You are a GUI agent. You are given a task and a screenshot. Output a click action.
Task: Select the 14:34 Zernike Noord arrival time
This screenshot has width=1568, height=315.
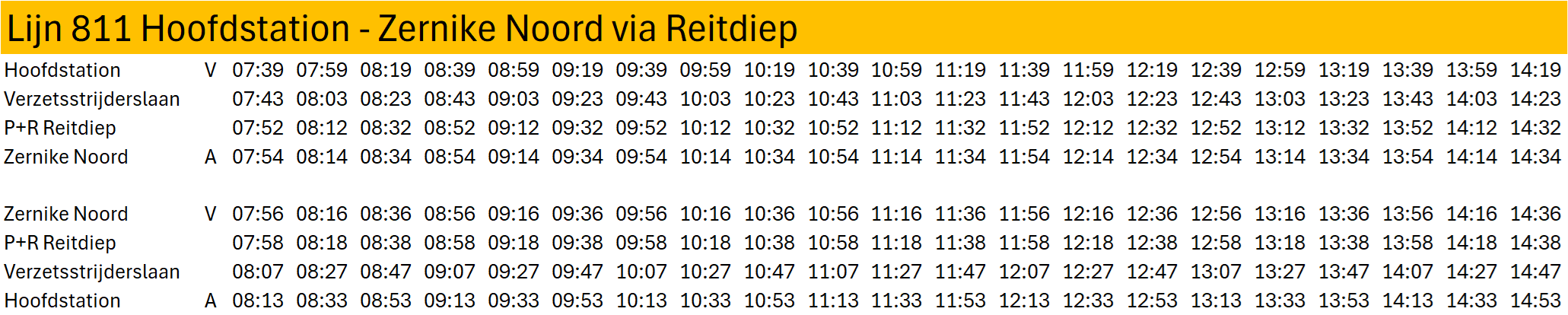click(1535, 157)
